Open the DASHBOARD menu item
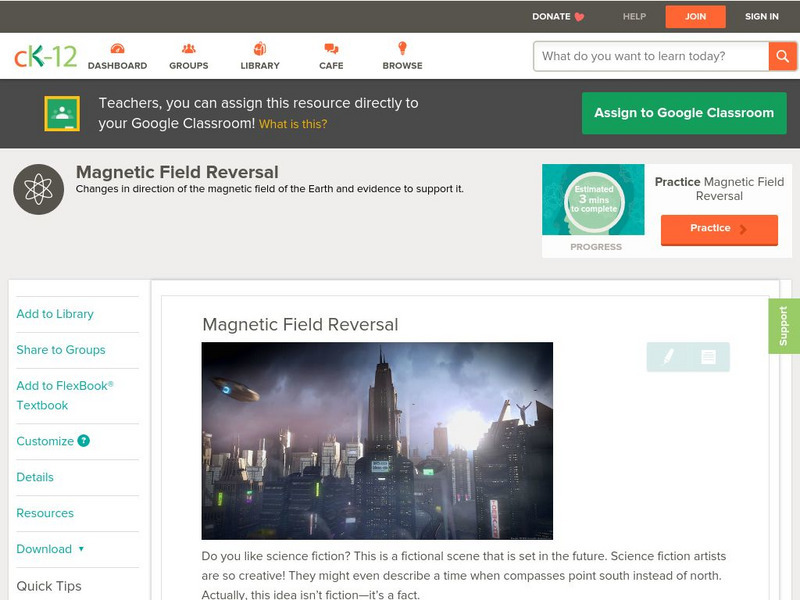Image resolution: width=800 pixels, height=600 pixels. [117, 66]
